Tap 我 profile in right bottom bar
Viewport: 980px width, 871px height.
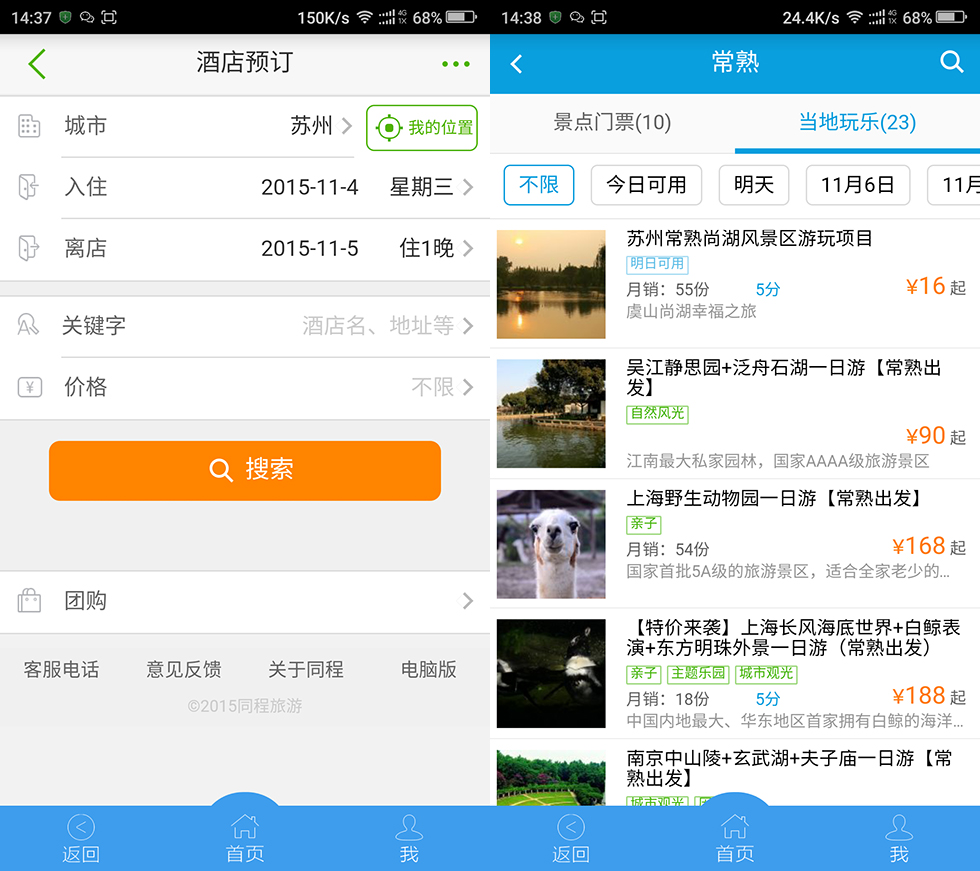tap(899, 839)
